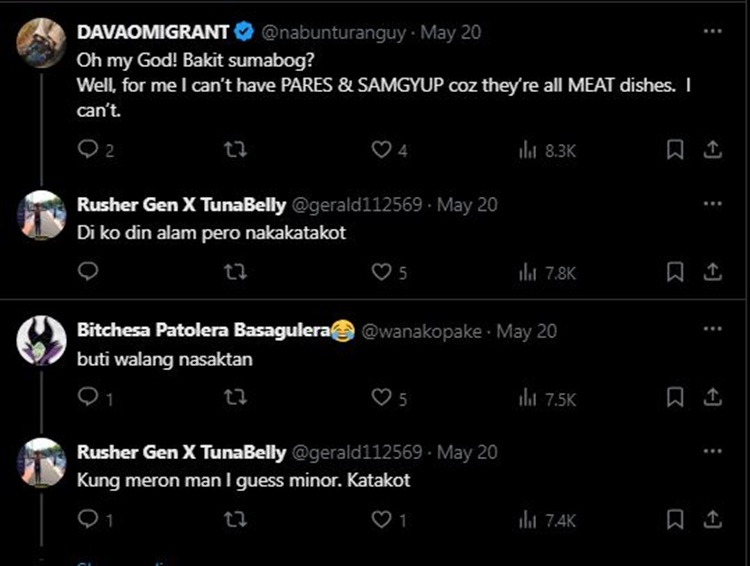Open more options on 'Kung meron man' tweet
Screen dimensions: 750x566
[712, 452]
